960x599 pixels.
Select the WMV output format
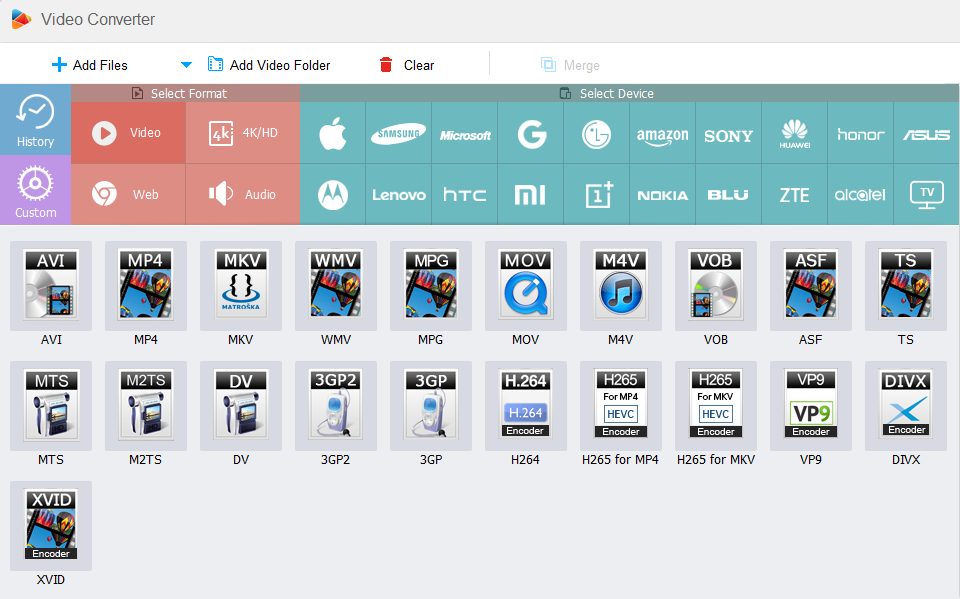[336, 286]
